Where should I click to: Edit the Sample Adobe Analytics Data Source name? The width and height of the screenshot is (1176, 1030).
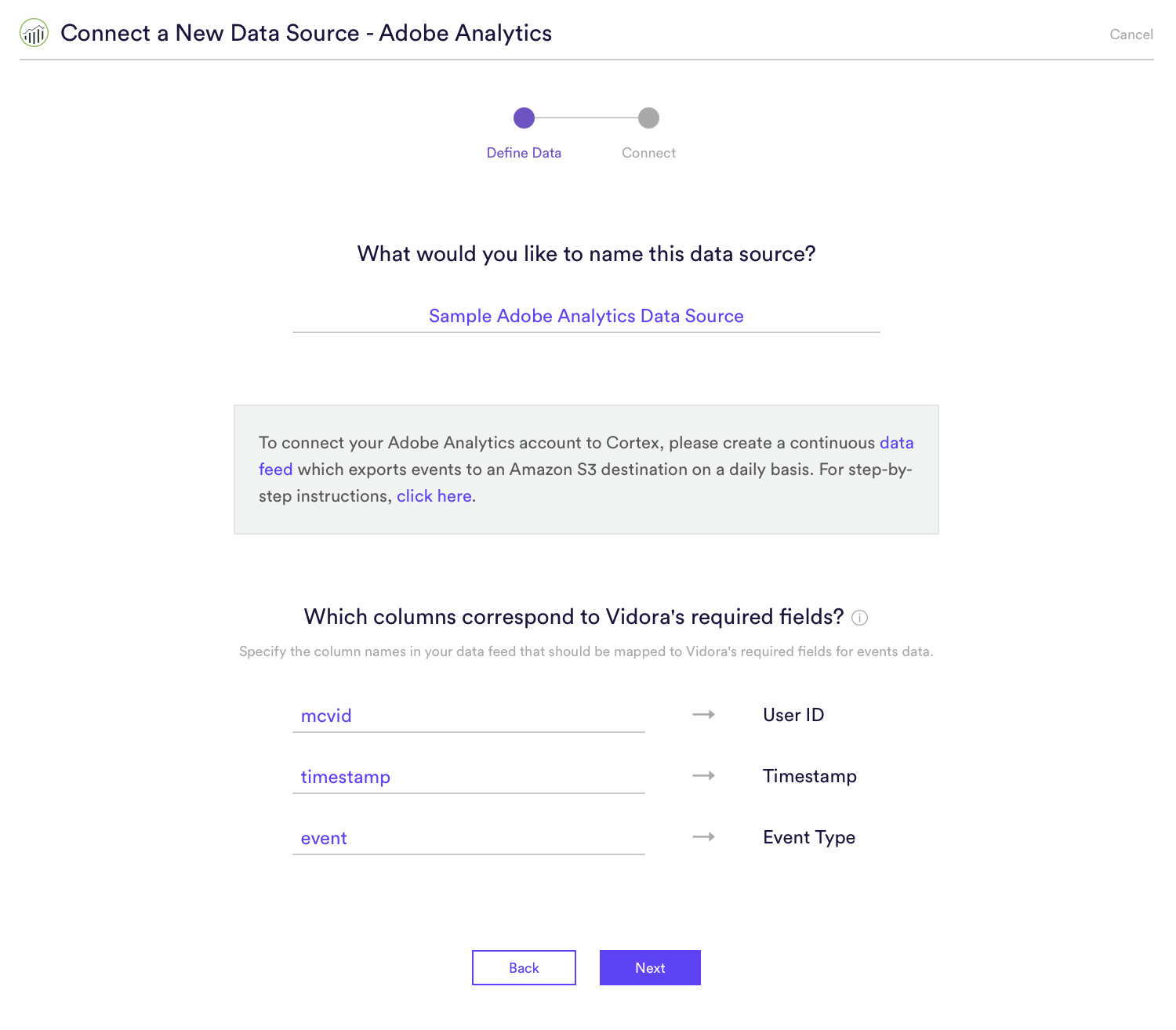click(x=586, y=317)
